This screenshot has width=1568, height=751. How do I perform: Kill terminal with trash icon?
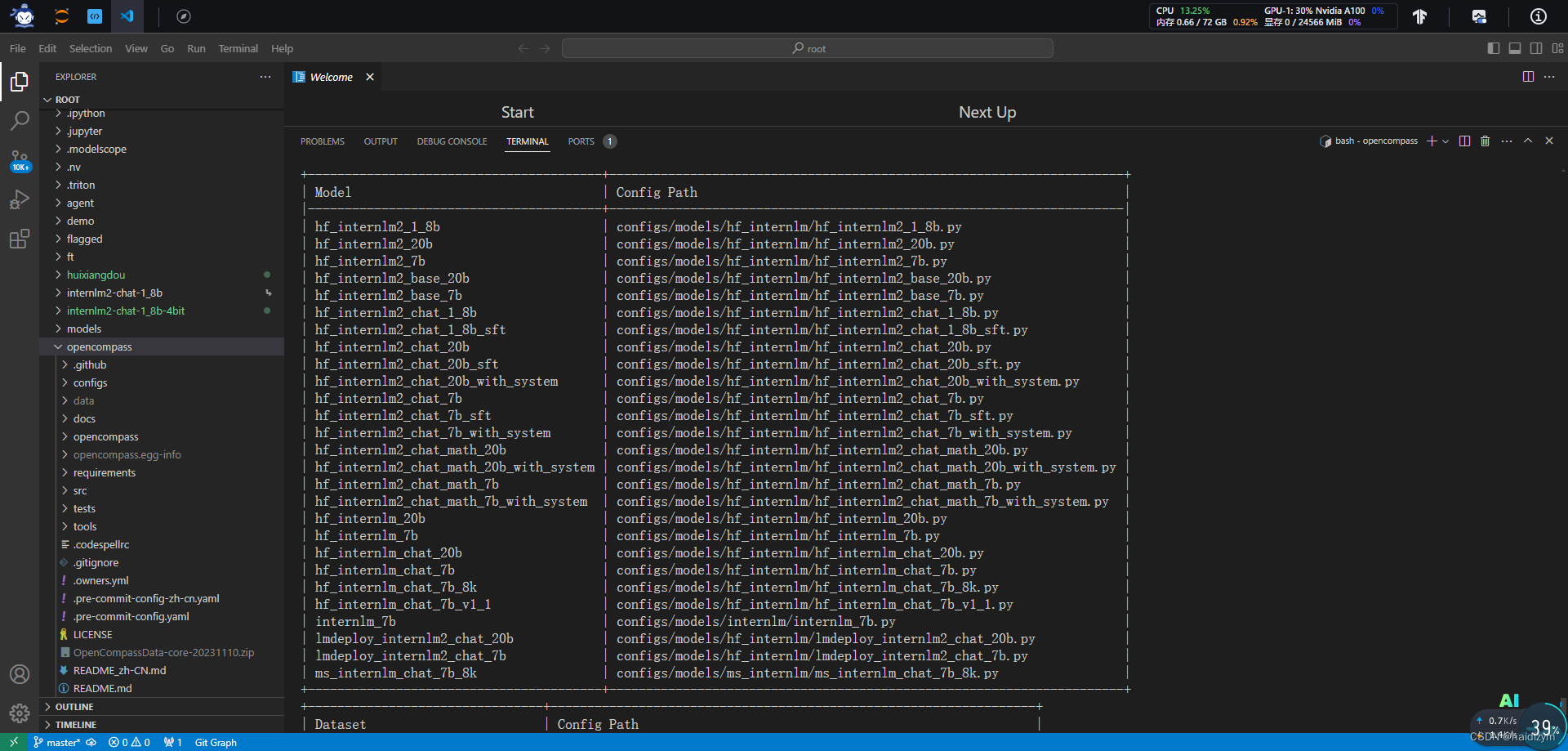1485,141
